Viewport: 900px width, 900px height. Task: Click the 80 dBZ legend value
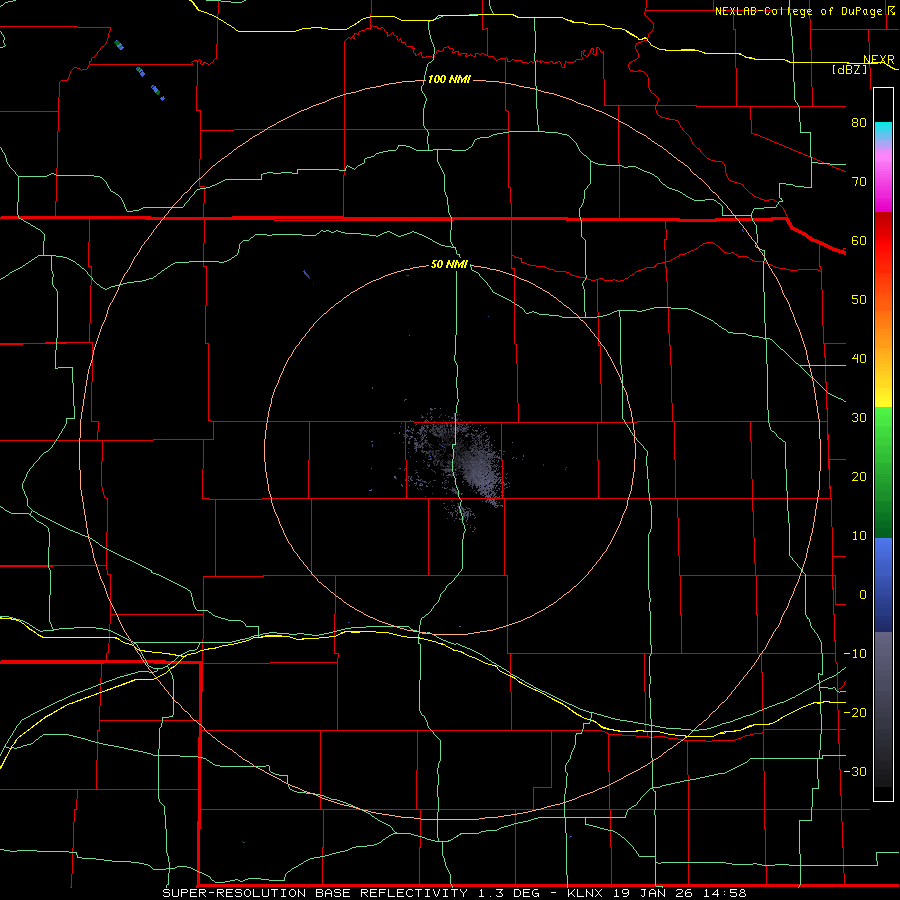click(x=859, y=123)
